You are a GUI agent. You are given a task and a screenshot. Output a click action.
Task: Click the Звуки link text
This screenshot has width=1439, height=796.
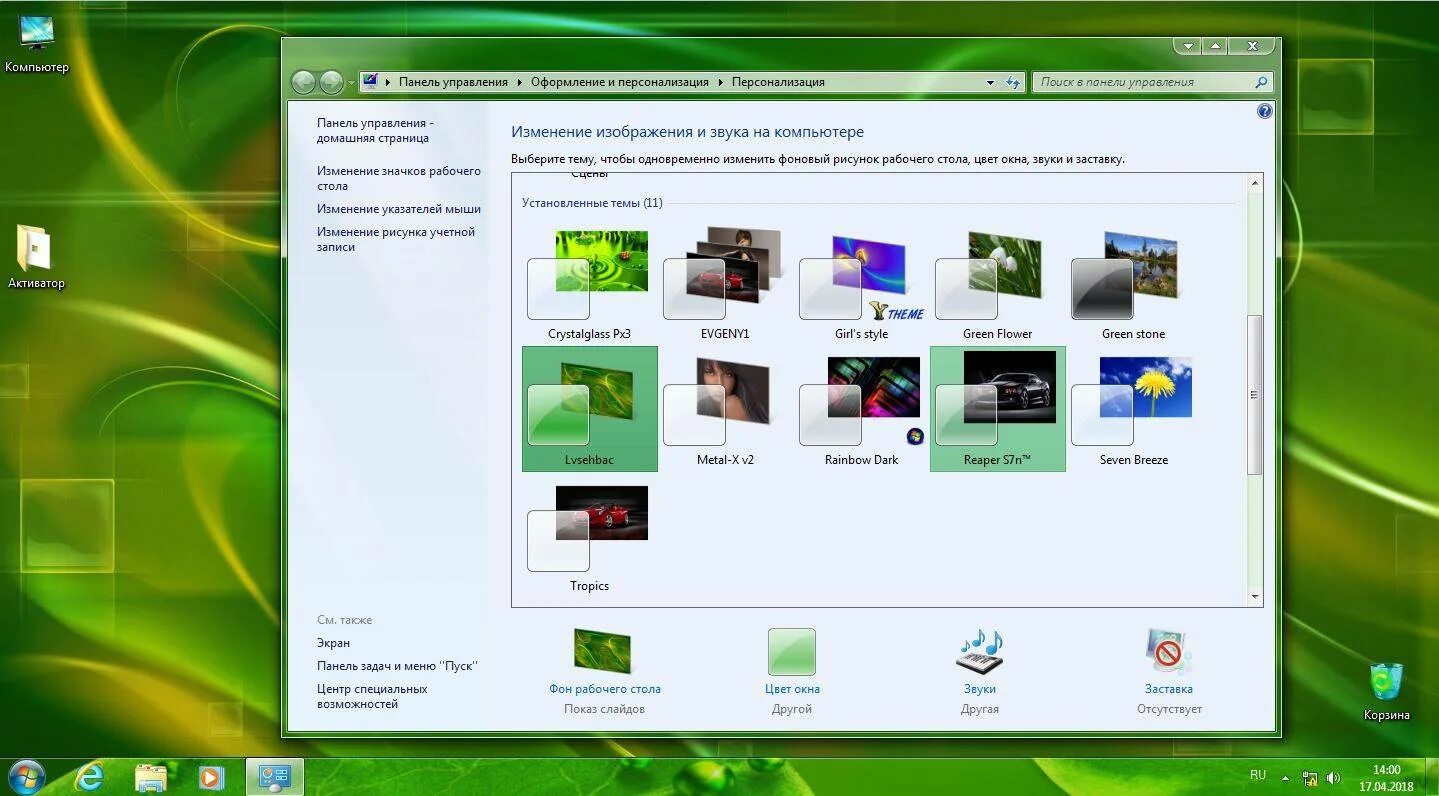980,689
